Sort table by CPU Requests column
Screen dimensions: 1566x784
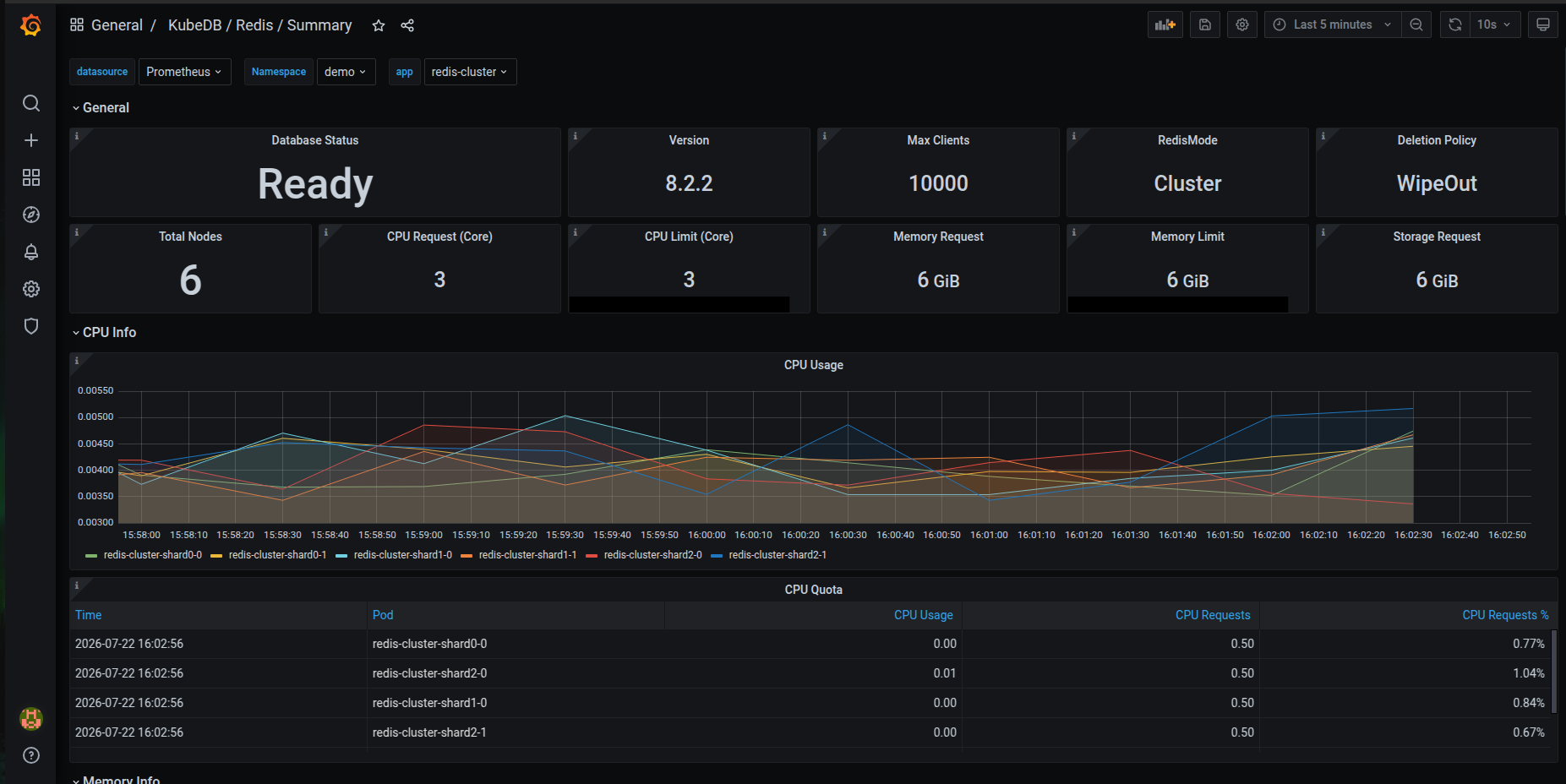[x=1213, y=615]
